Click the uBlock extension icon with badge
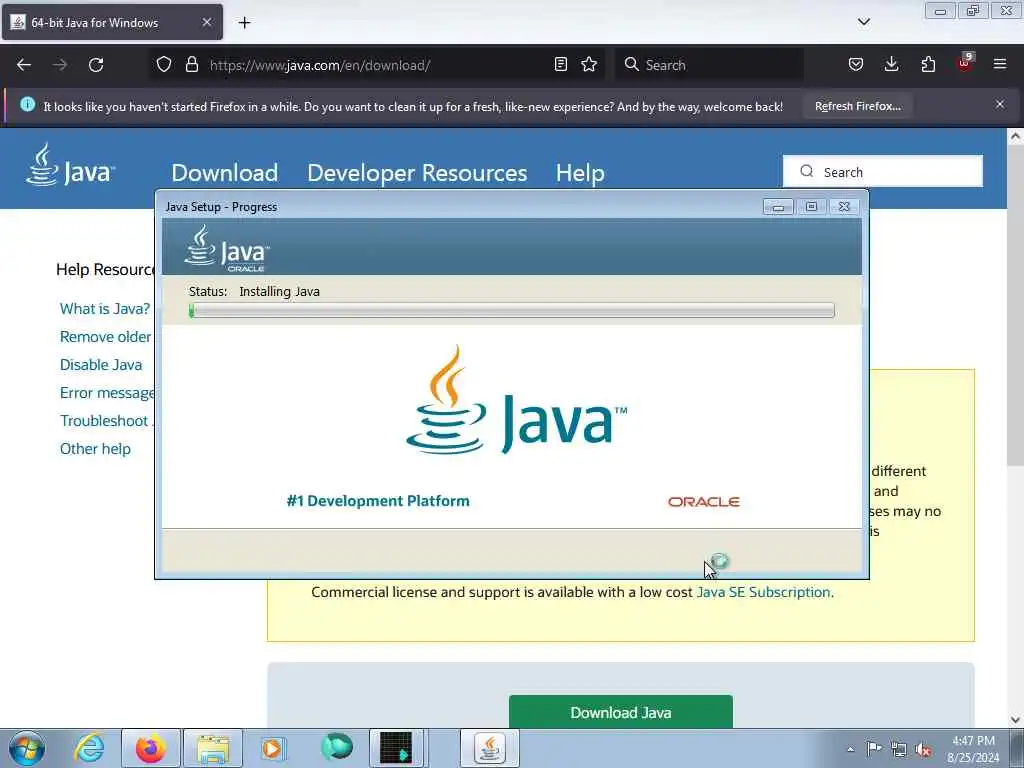 click(964, 63)
